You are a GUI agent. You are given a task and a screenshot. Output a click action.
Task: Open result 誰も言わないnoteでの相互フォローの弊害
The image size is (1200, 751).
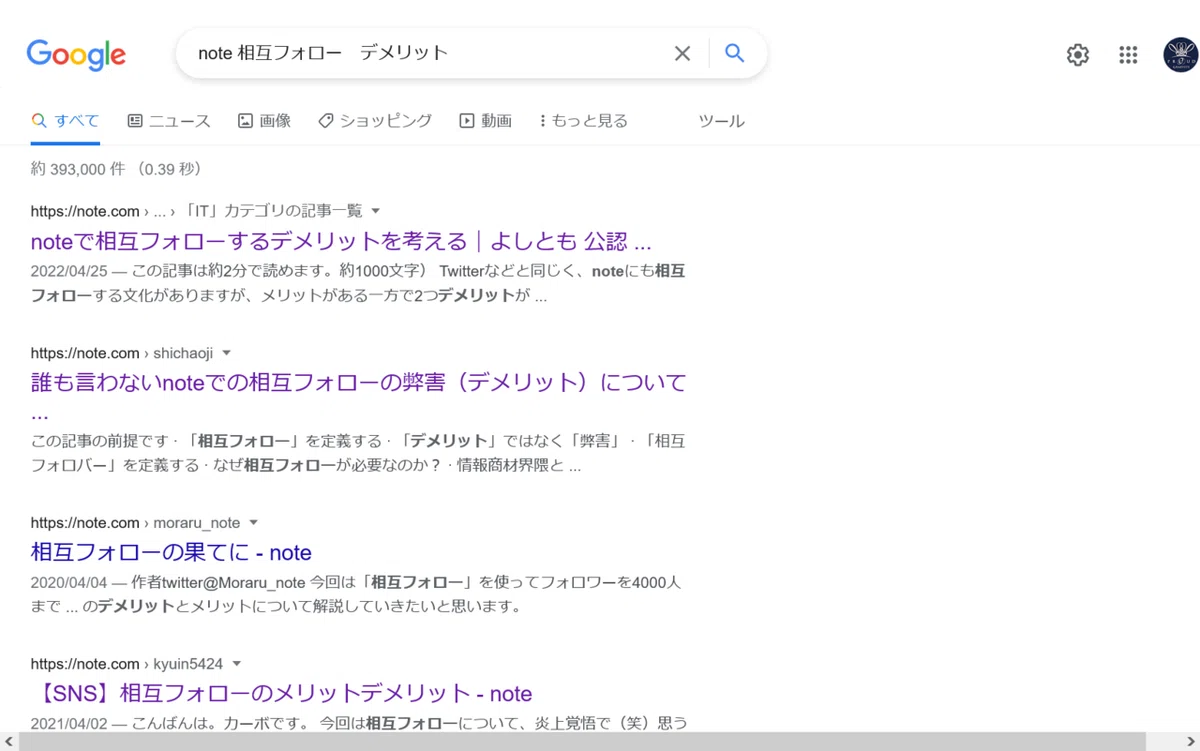pyautogui.click(x=358, y=397)
